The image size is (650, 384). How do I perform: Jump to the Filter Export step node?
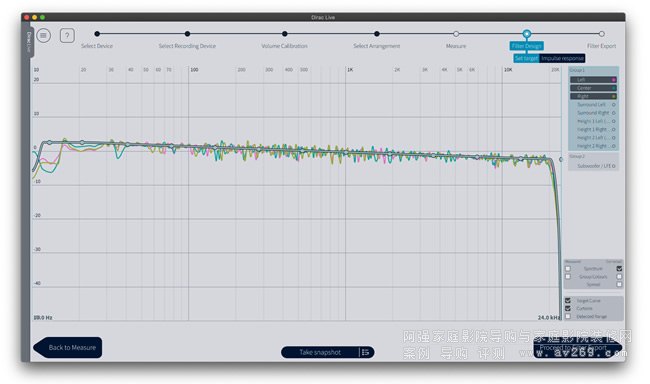(601, 34)
